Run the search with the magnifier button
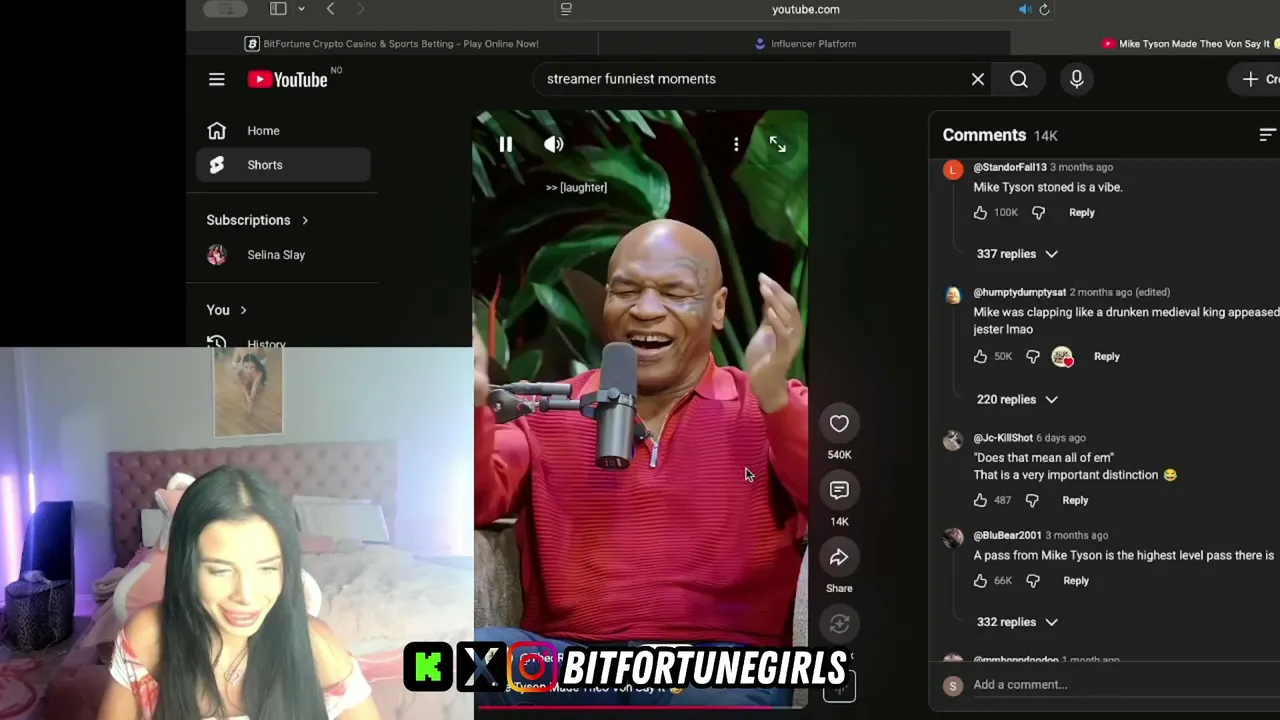1280x720 pixels. [x=1019, y=79]
